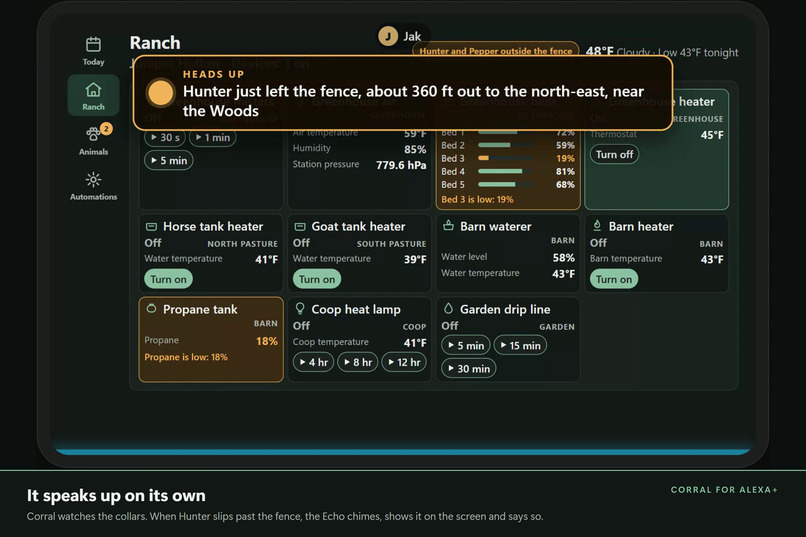Image resolution: width=806 pixels, height=537 pixels.
Task: Click the Horse tank heater title
Action: [x=213, y=227]
